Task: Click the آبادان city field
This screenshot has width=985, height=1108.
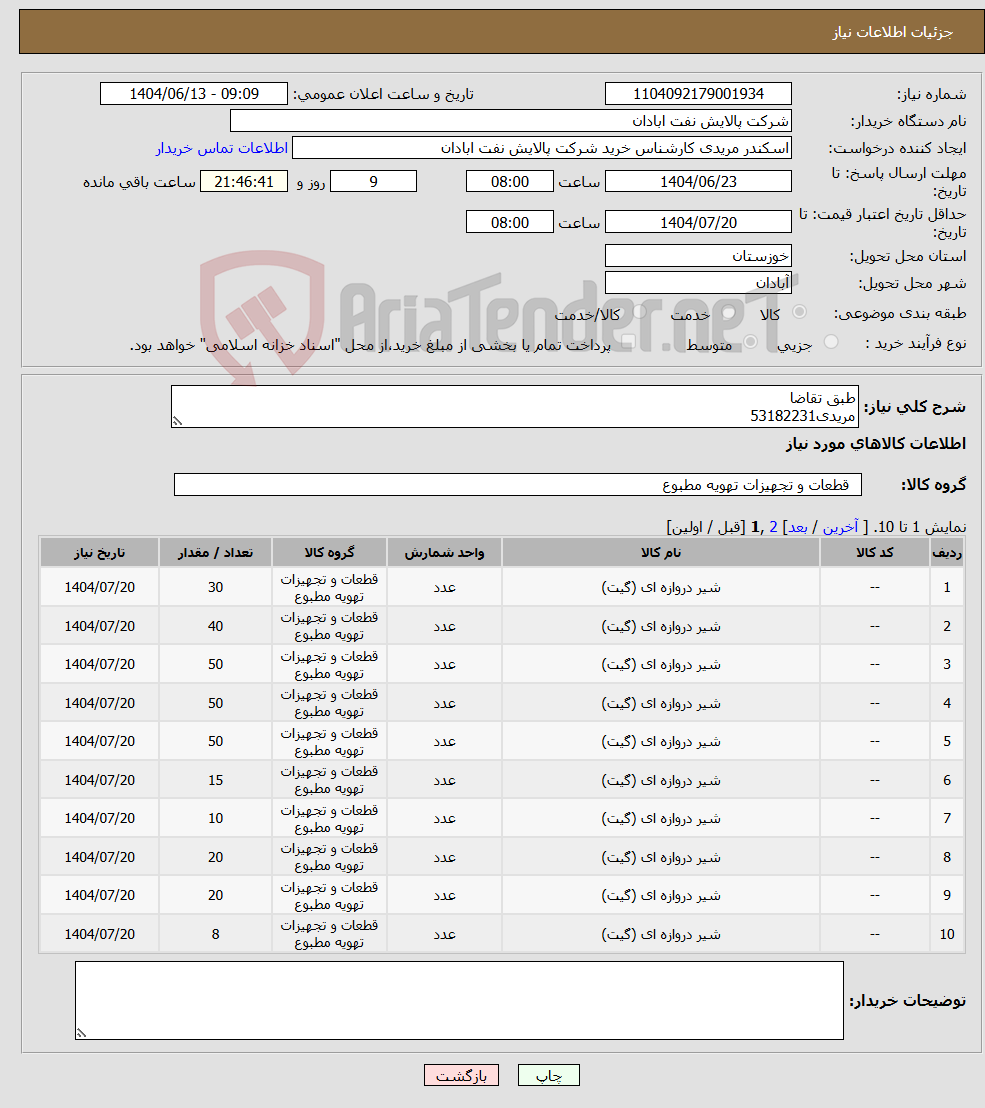Action: click(698, 281)
